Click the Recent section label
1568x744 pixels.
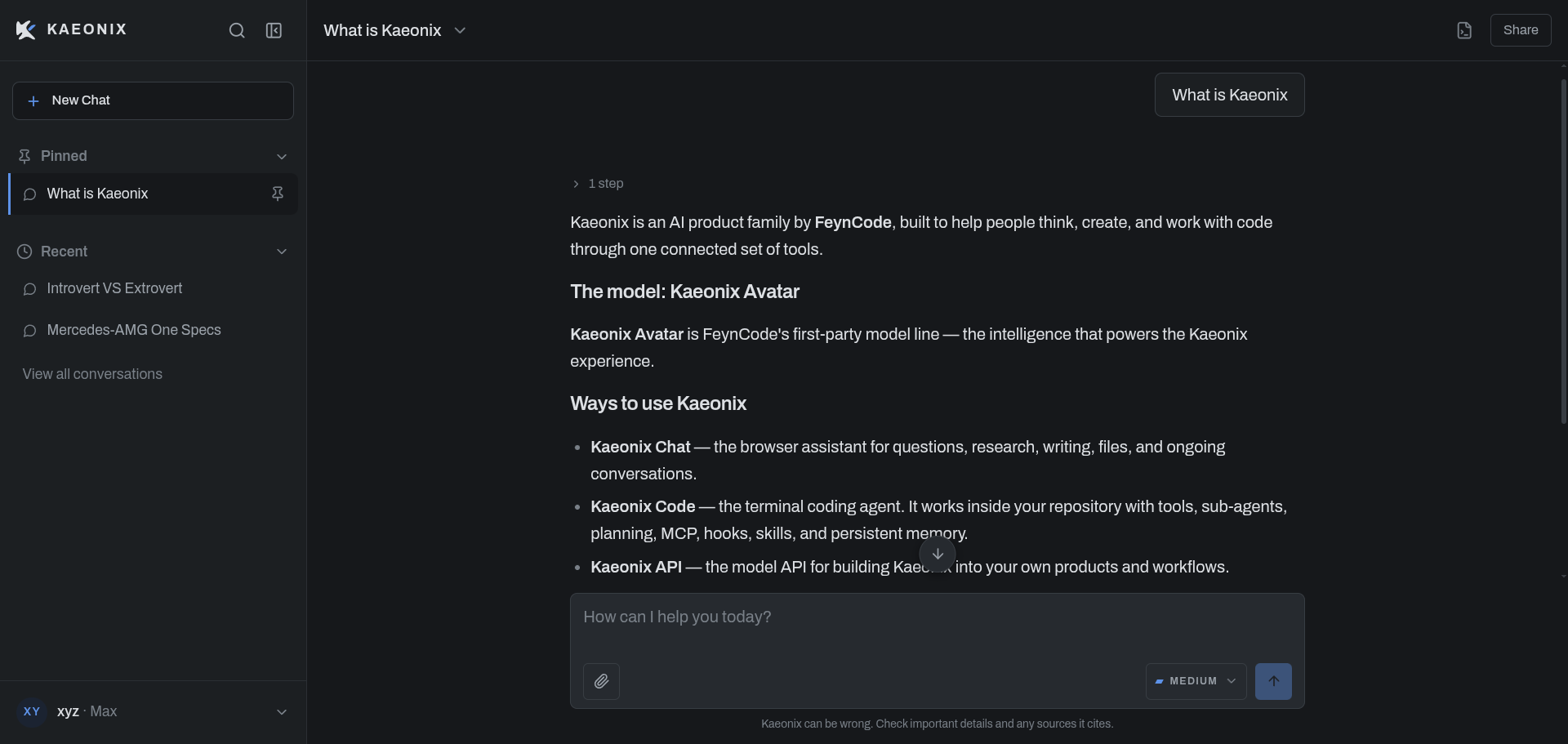click(x=64, y=252)
